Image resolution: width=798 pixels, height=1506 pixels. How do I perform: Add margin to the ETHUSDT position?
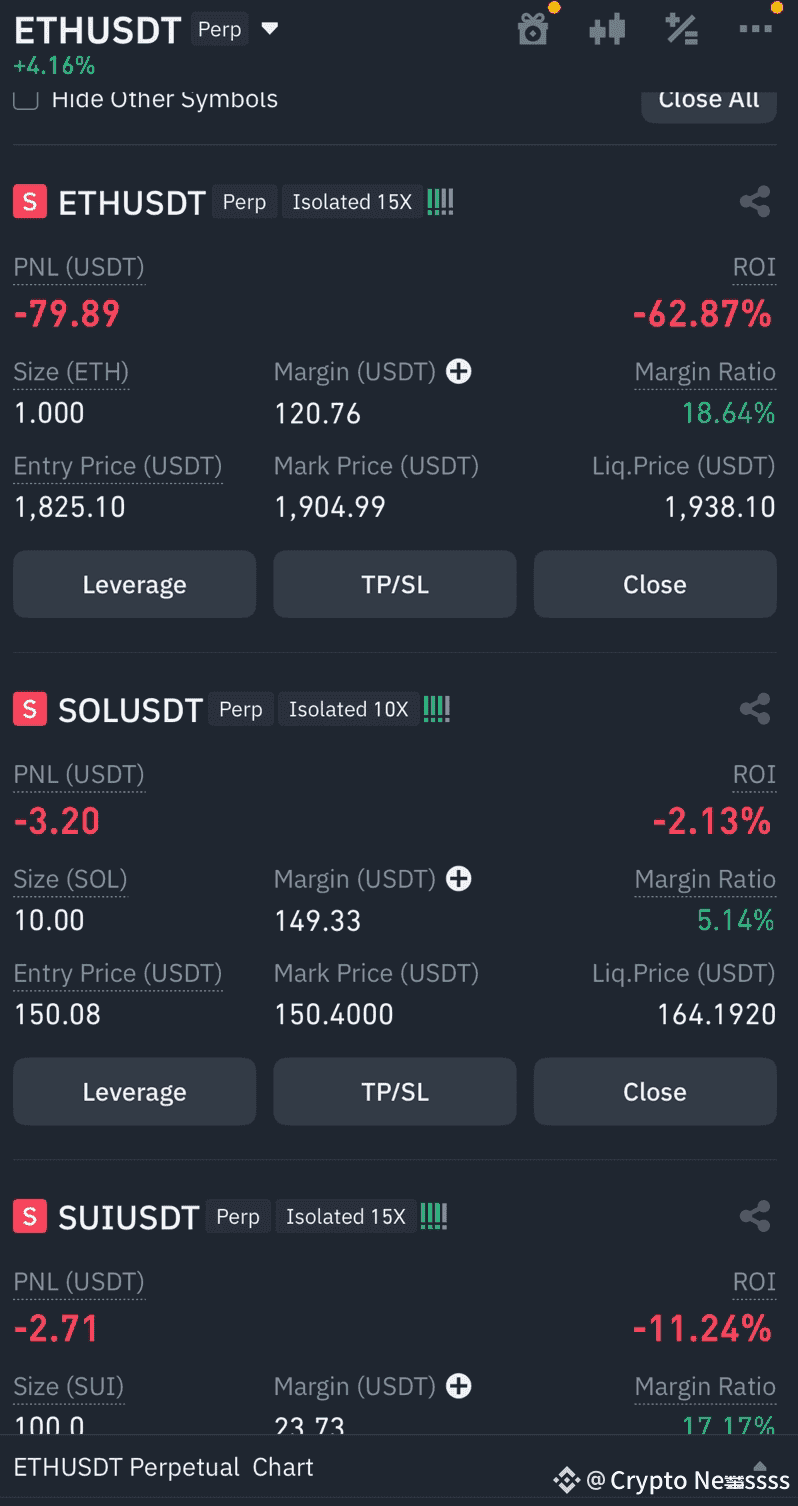point(459,372)
